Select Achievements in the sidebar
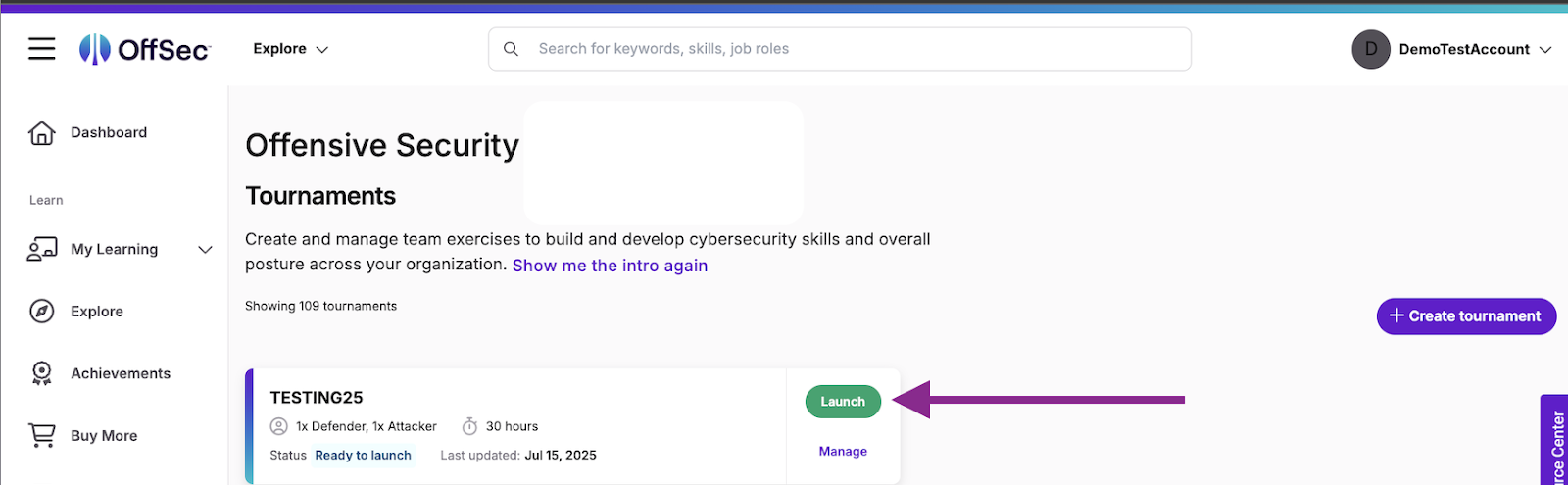The width and height of the screenshot is (1568, 485). (x=121, y=373)
